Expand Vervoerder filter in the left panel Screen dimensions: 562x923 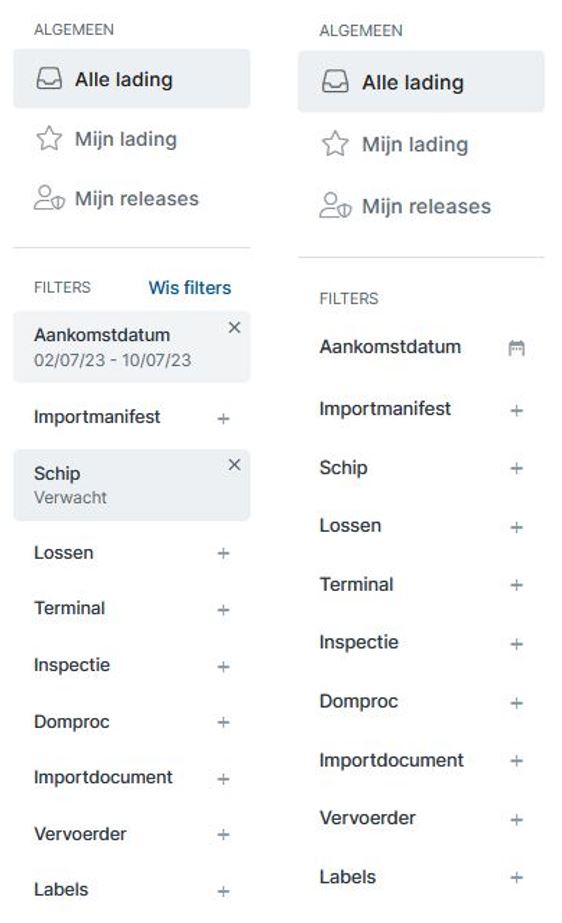pyautogui.click(x=223, y=834)
